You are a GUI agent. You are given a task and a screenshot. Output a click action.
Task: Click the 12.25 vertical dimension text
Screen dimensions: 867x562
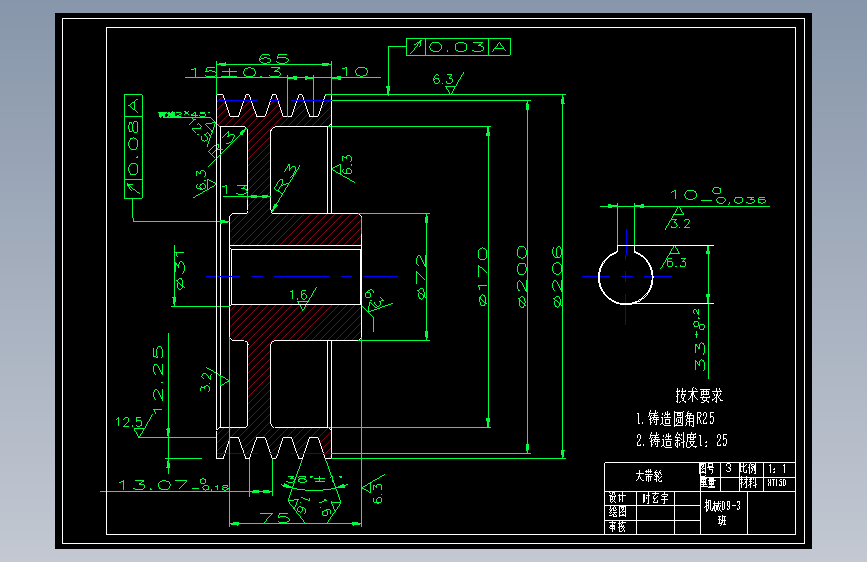coord(158,379)
